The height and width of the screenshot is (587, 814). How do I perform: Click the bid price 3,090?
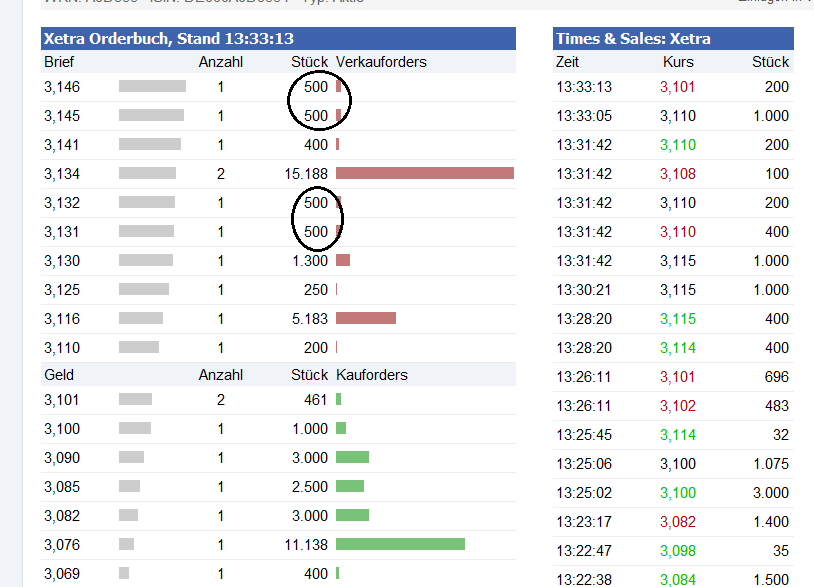pyautogui.click(x=62, y=458)
